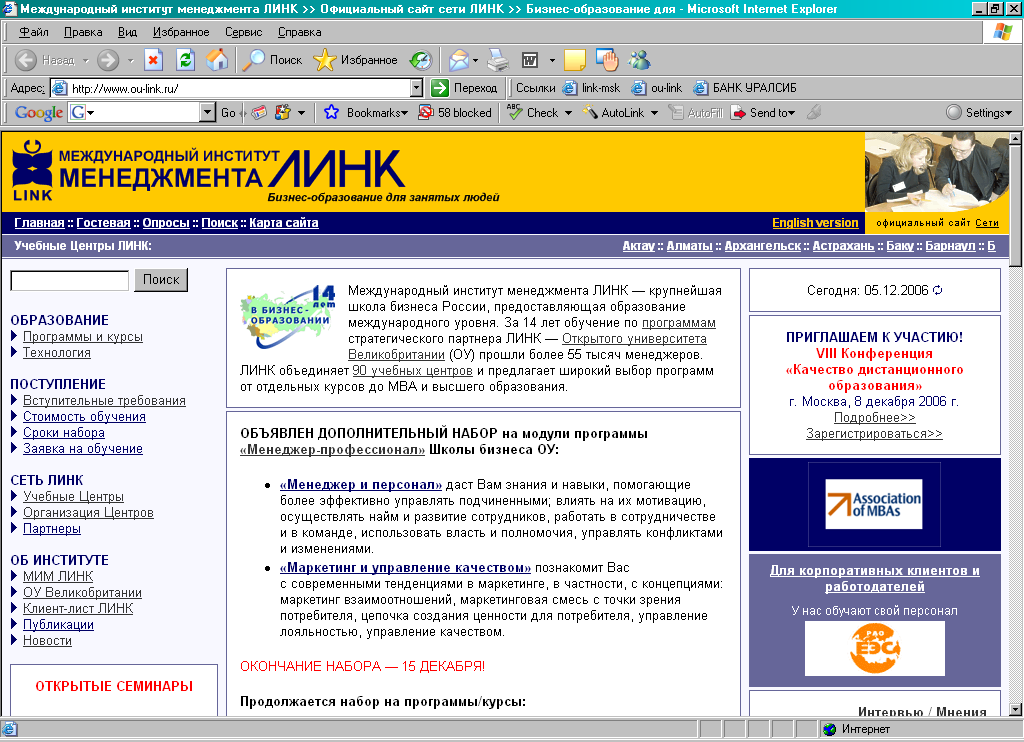Click the Send to icon
This screenshot has height=742, width=1024.
tap(738, 112)
